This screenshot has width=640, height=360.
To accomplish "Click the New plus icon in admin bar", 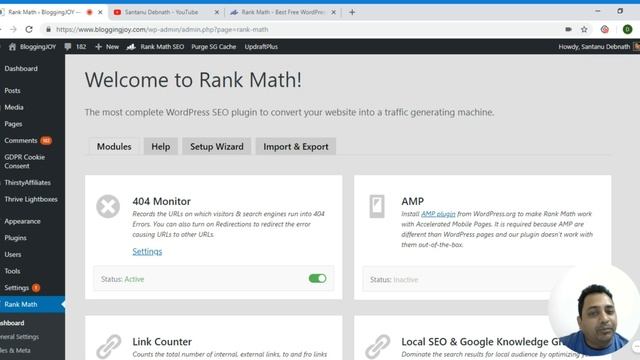I will pyautogui.click(x=98, y=47).
